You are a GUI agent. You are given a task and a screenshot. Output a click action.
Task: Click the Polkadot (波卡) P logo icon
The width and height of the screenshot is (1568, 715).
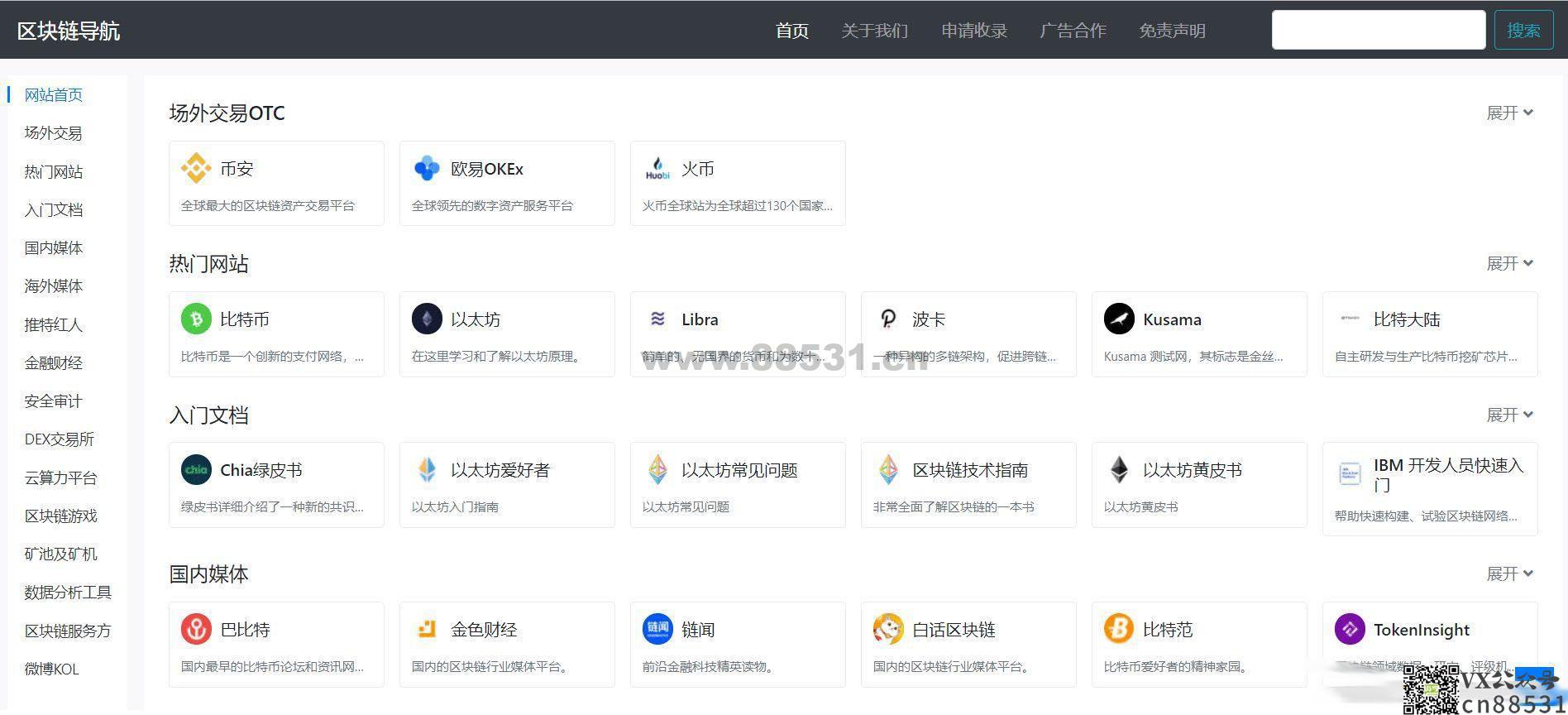(x=888, y=319)
